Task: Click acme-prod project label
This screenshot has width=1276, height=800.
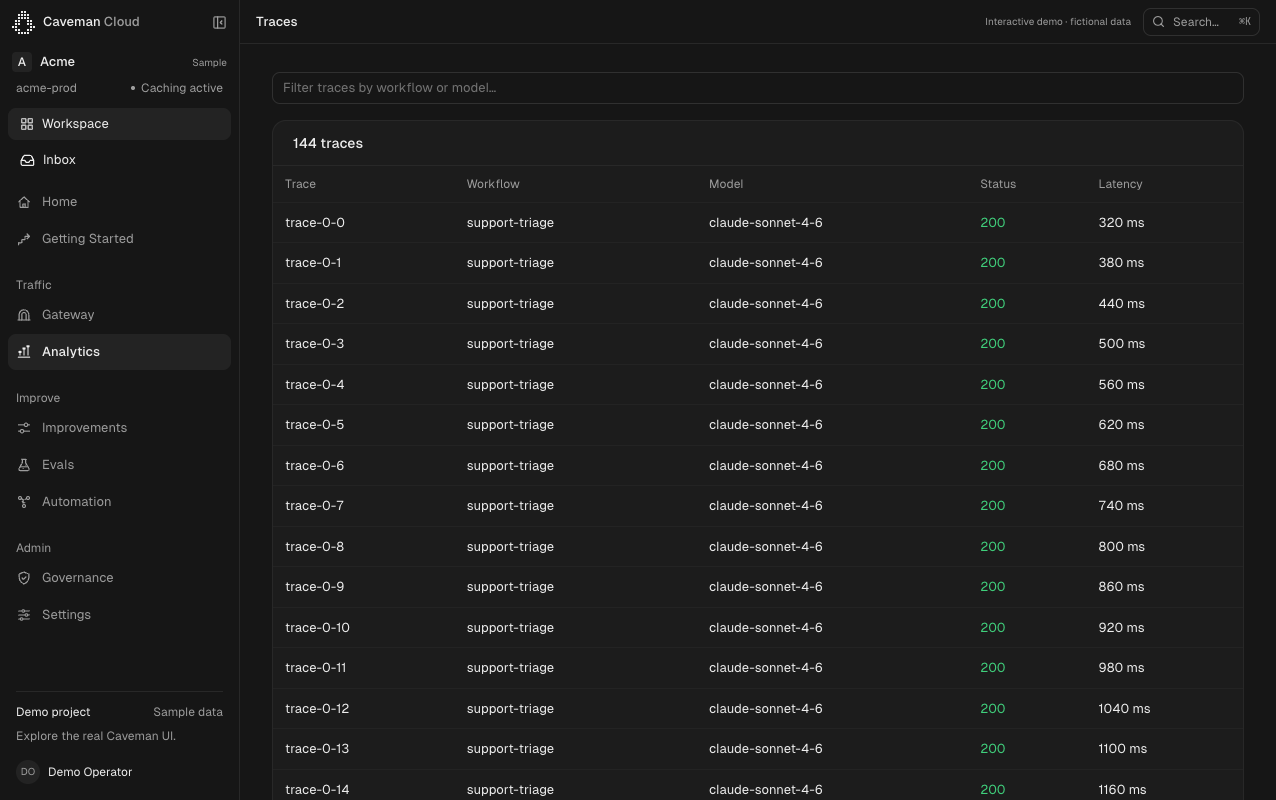Action: [46, 88]
